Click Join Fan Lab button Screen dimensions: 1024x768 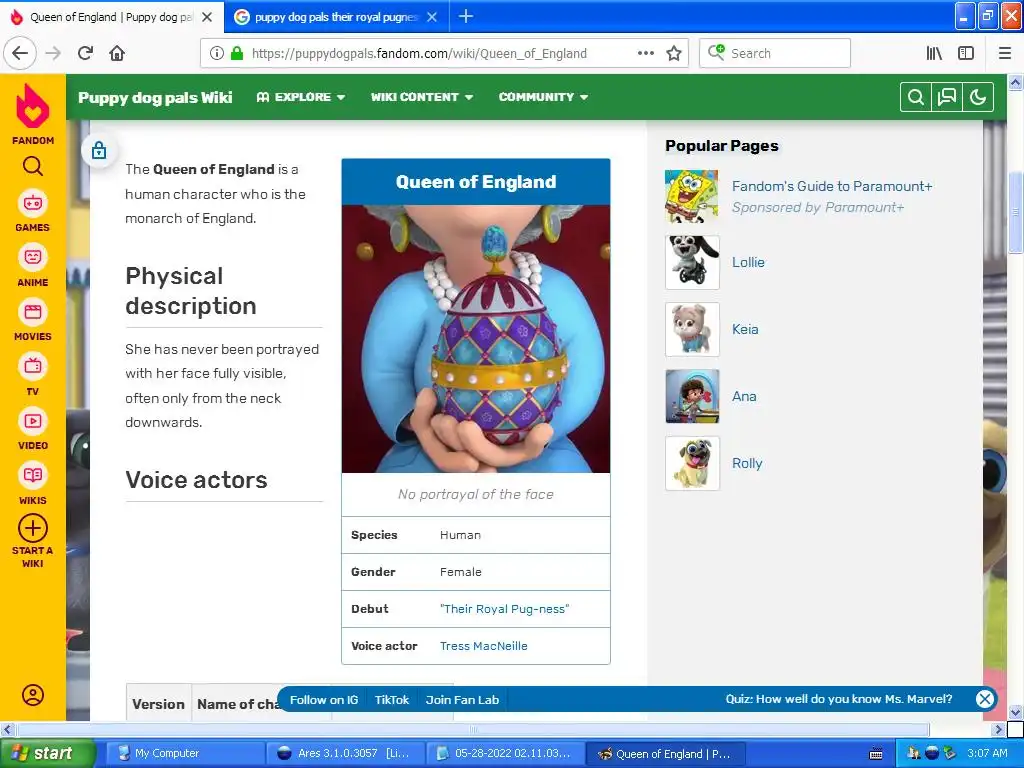462,699
